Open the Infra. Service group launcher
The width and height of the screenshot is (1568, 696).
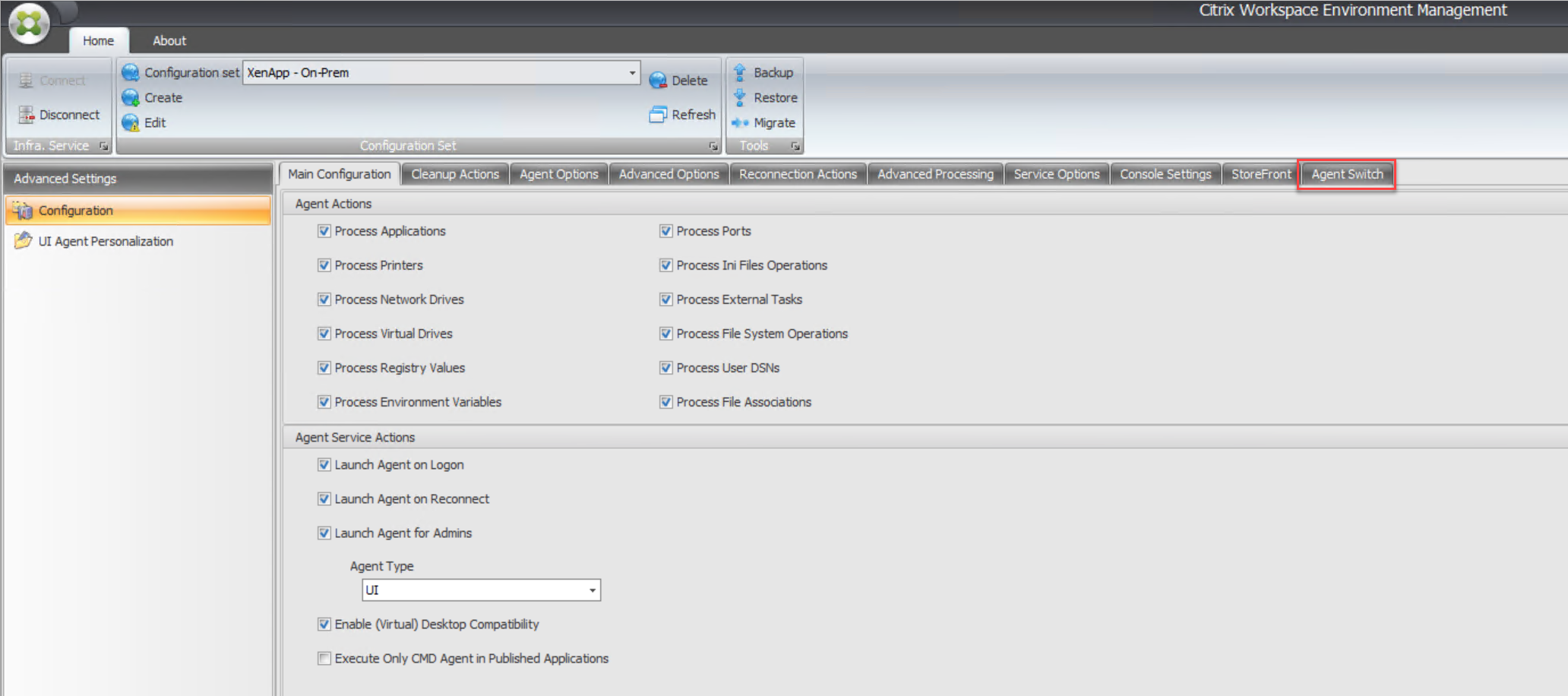tap(104, 146)
